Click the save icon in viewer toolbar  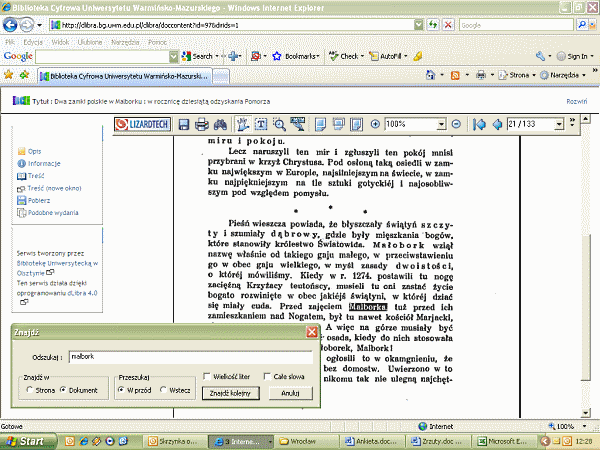click(x=183, y=124)
